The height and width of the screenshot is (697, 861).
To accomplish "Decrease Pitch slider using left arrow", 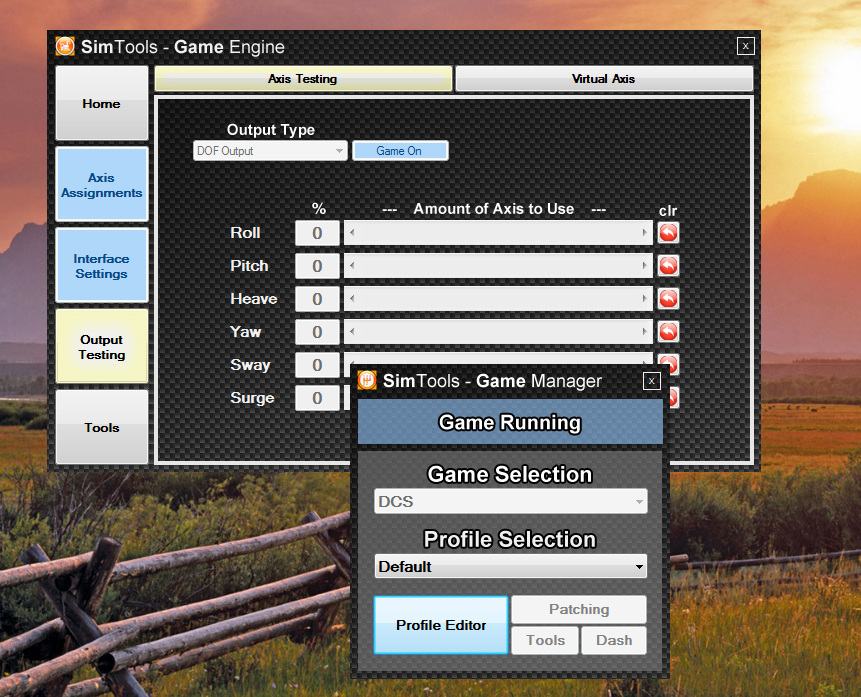I will coord(352,266).
